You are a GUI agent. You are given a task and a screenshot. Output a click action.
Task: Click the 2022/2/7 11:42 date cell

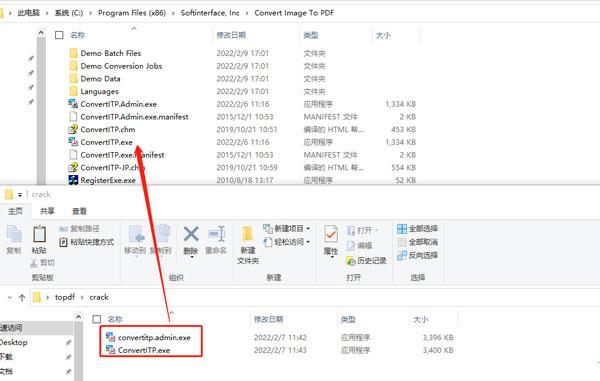[280, 337]
